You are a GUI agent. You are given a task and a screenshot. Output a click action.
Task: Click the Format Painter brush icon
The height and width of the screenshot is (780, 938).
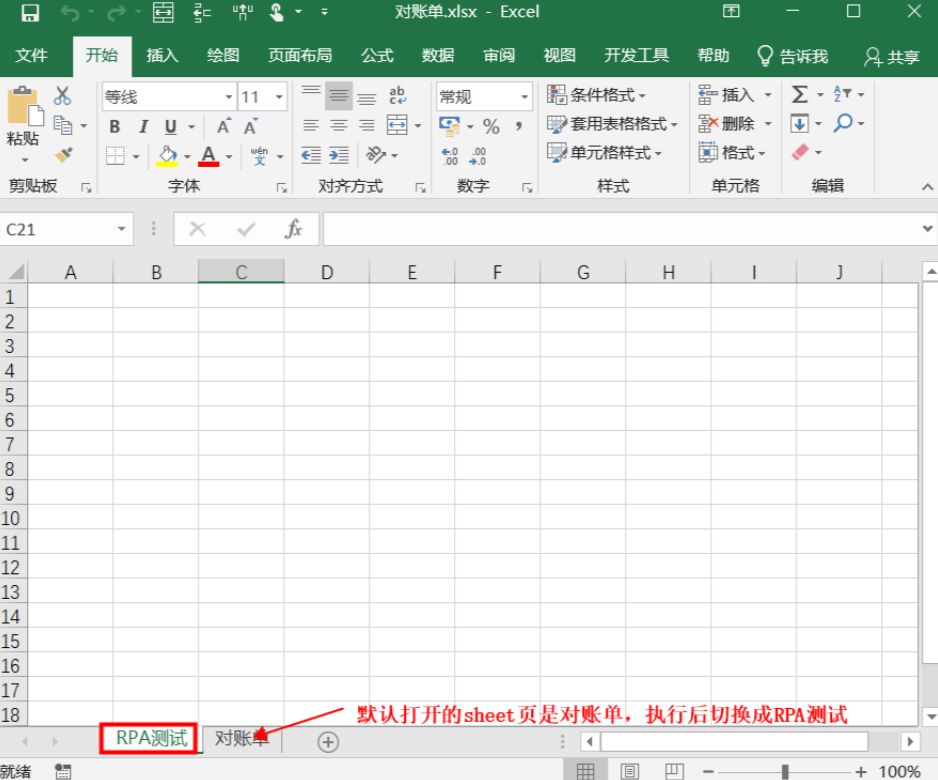coord(63,155)
